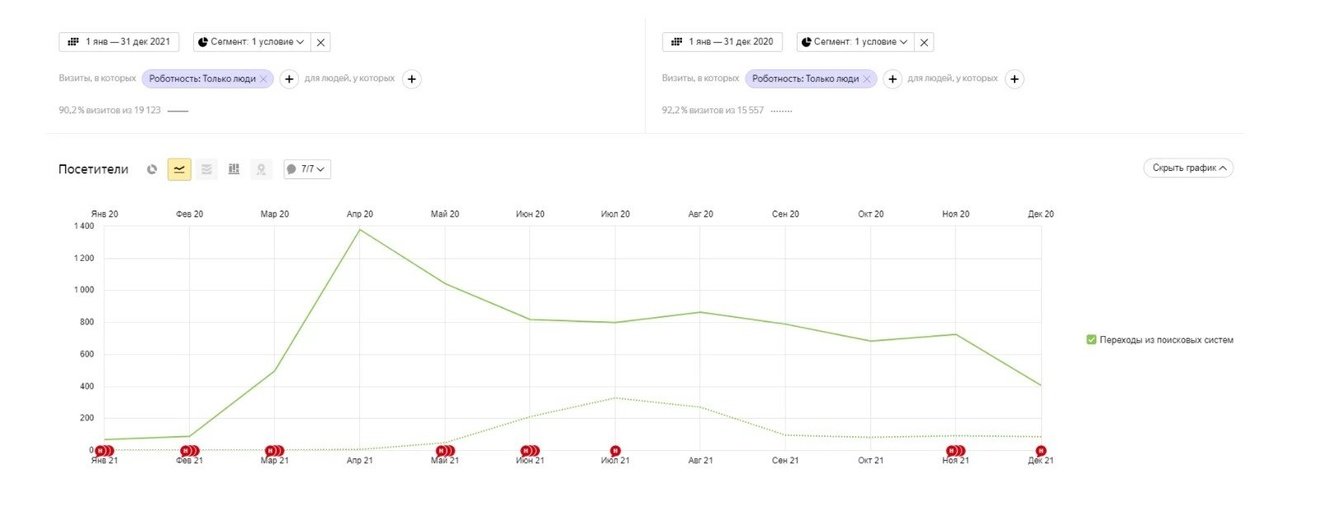1340x517 pixels.
Task: Add a visit condition in the 2020 segment
Action: (893, 79)
